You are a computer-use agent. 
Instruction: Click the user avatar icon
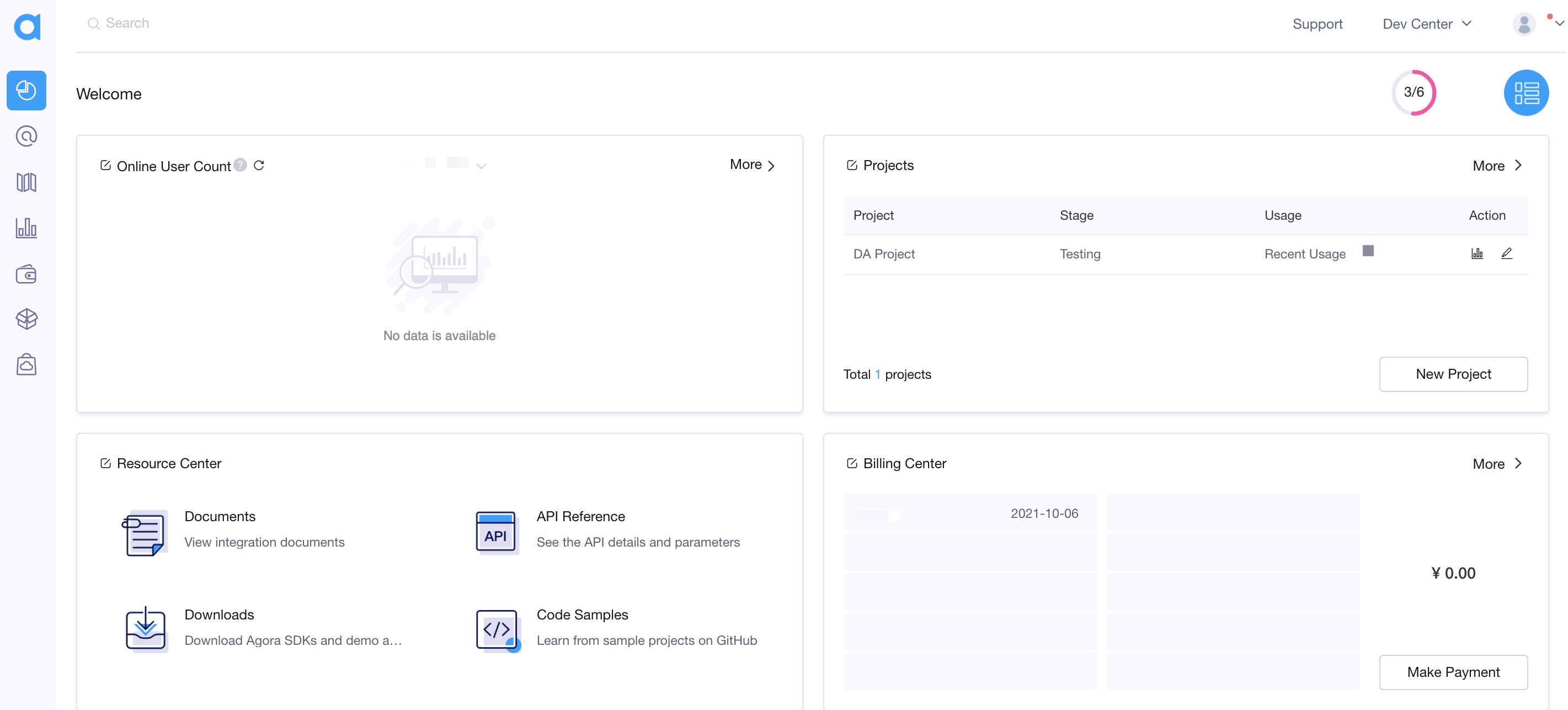click(x=1523, y=24)
